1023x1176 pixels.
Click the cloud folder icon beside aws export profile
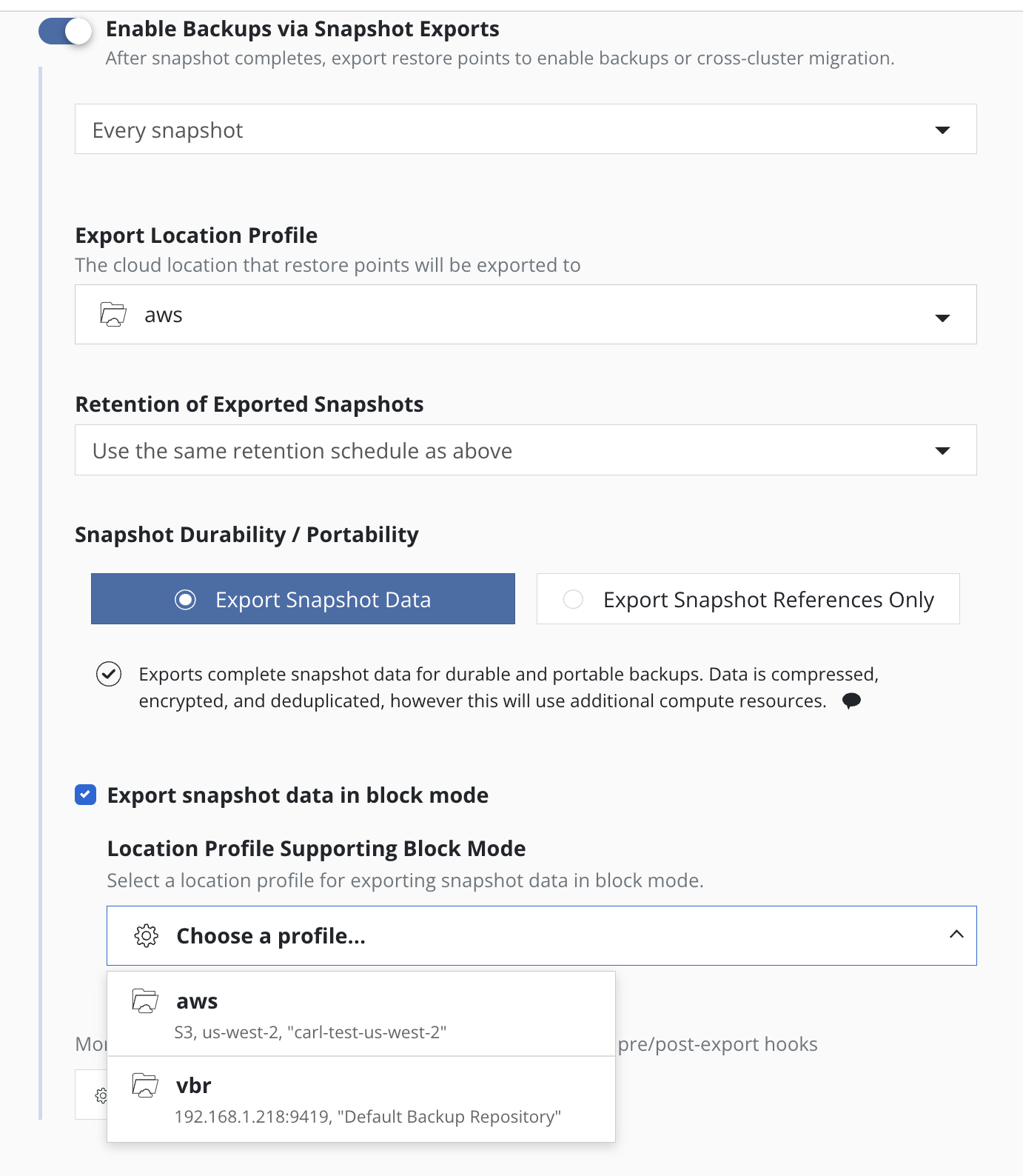tap(113, 315)
